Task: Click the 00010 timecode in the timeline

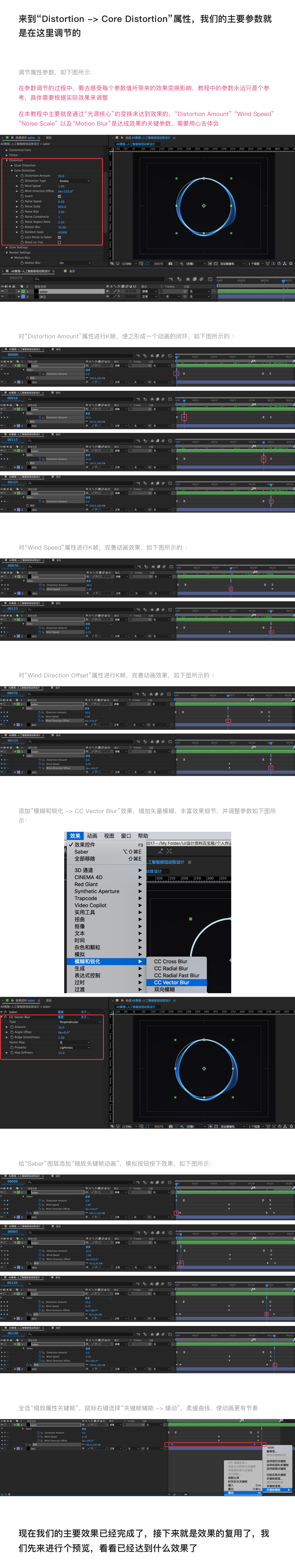Action: tap(13, 398)
